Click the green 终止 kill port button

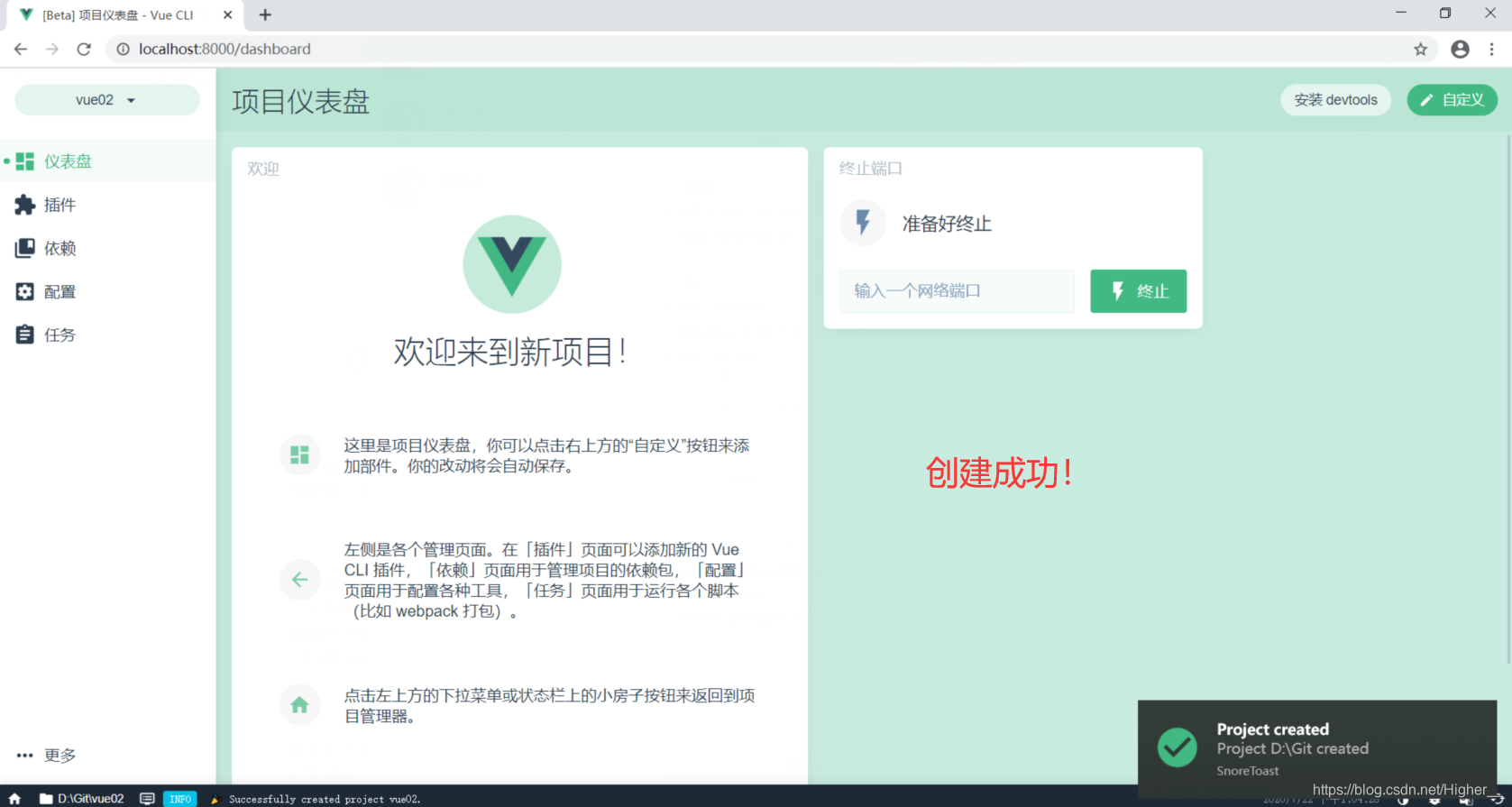tap(1138, 291)
